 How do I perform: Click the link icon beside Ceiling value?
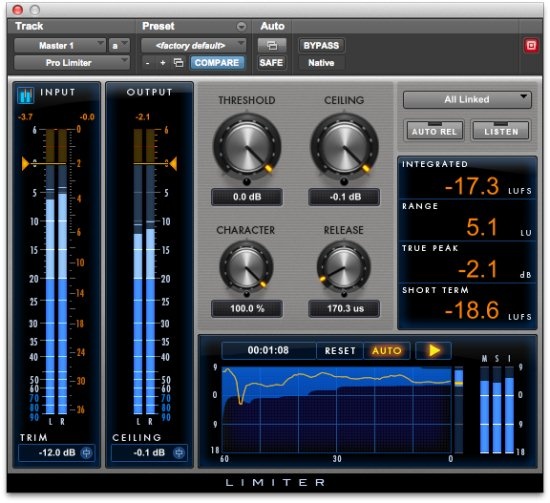click(x=179, y=453)
